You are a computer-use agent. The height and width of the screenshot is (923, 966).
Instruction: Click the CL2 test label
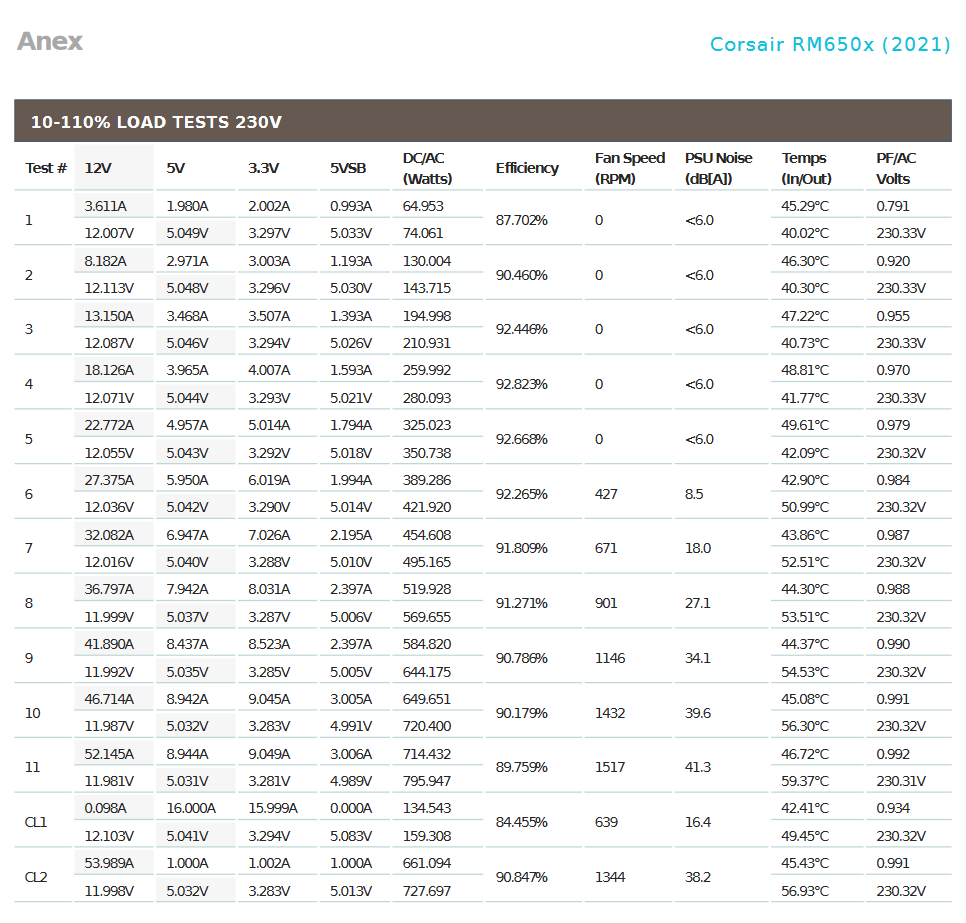tap(36, 877)
